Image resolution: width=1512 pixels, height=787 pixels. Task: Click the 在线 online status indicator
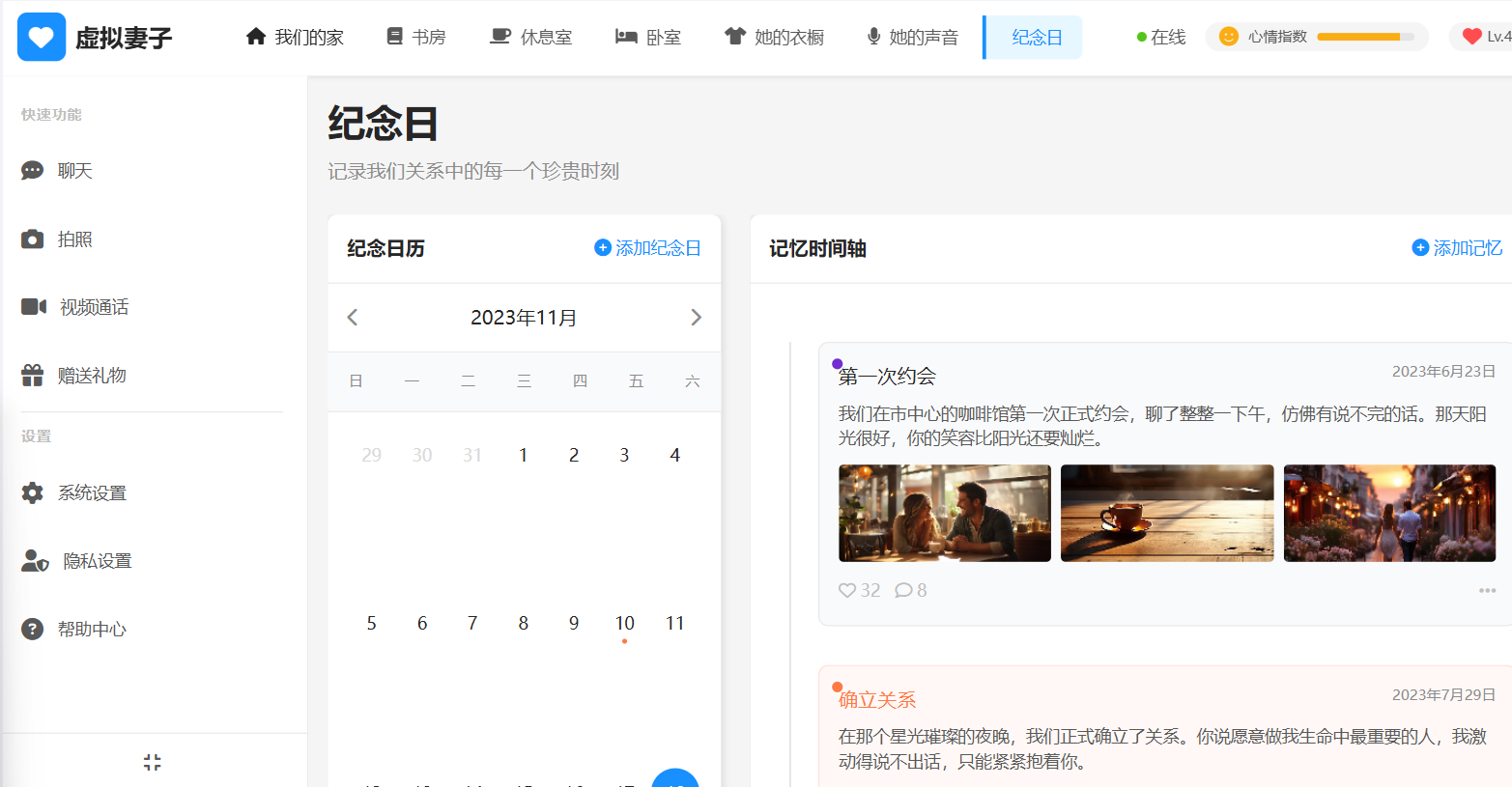coord(1161,37)
